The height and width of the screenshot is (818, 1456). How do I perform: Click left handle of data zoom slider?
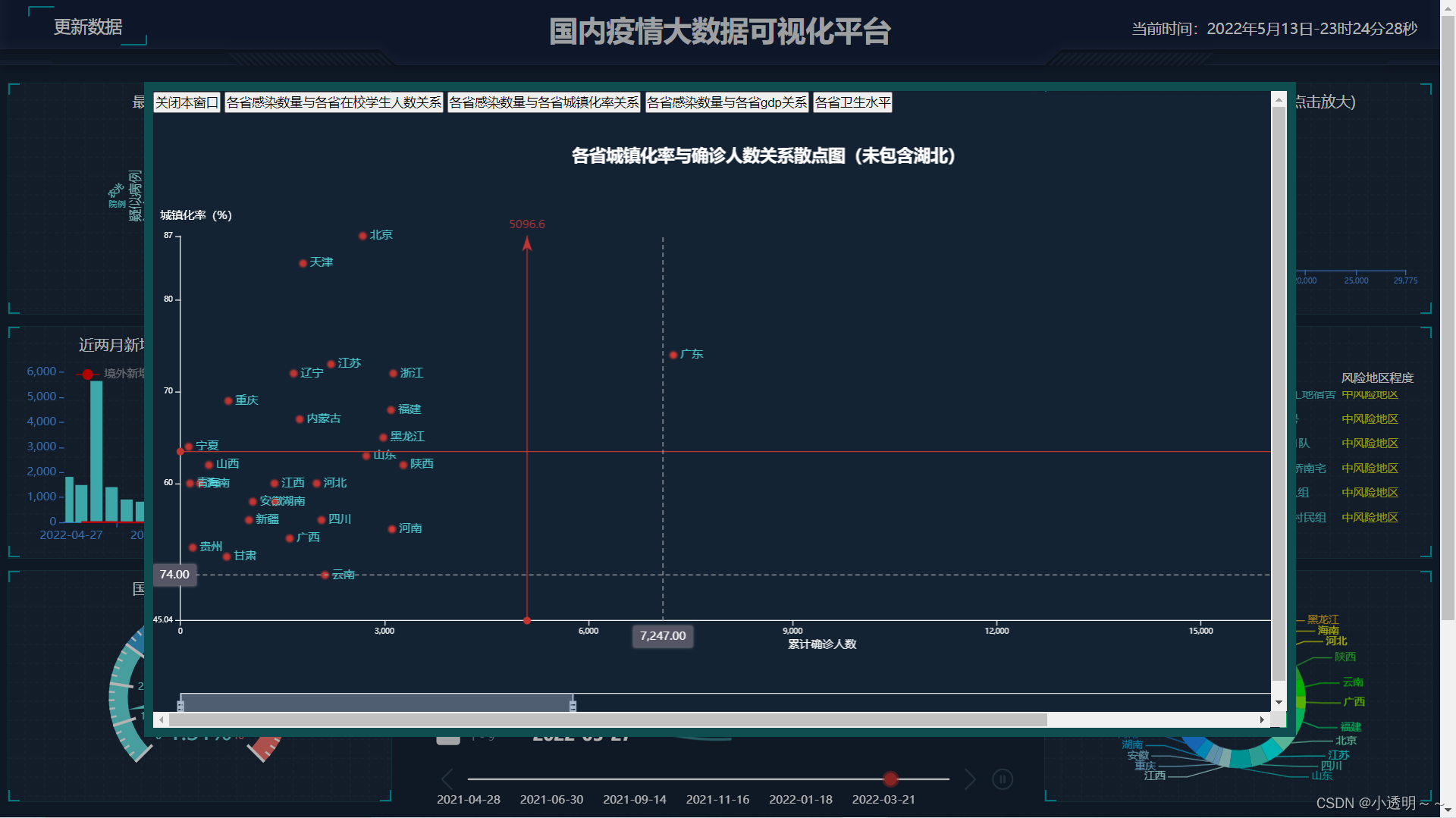tap(180, 705)
